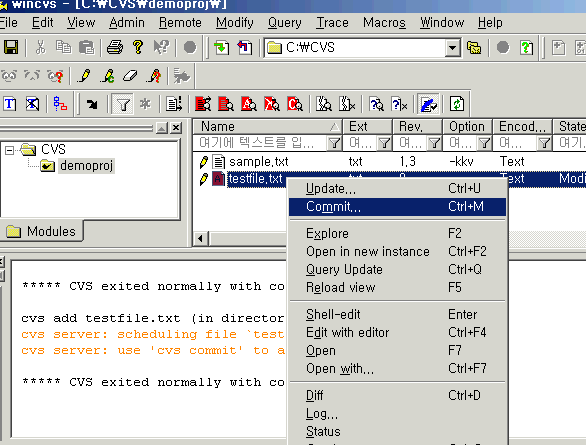Click the red show-modified filter icon
Viewport: 586px width, 445px height.
pyautogui.click(x=226, y=104)
